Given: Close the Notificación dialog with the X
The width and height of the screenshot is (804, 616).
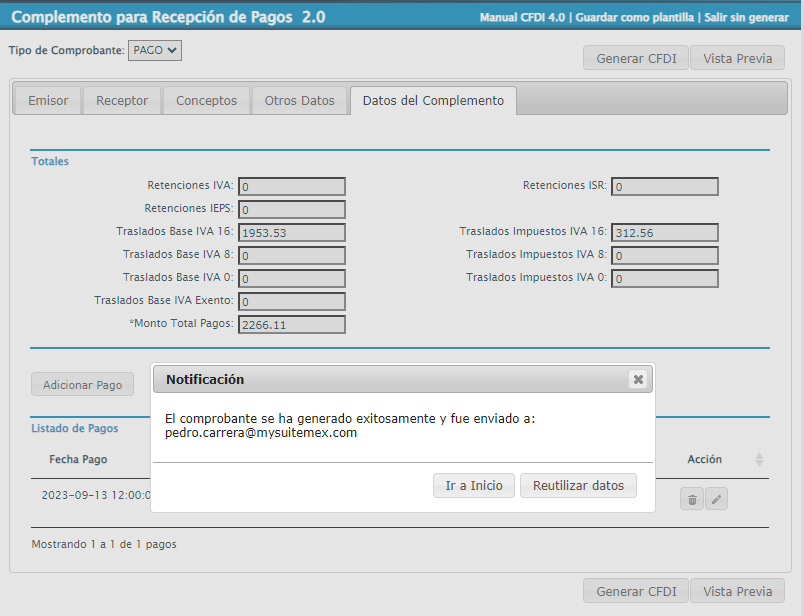Looking at the screenshot, I should coord(637,379).
